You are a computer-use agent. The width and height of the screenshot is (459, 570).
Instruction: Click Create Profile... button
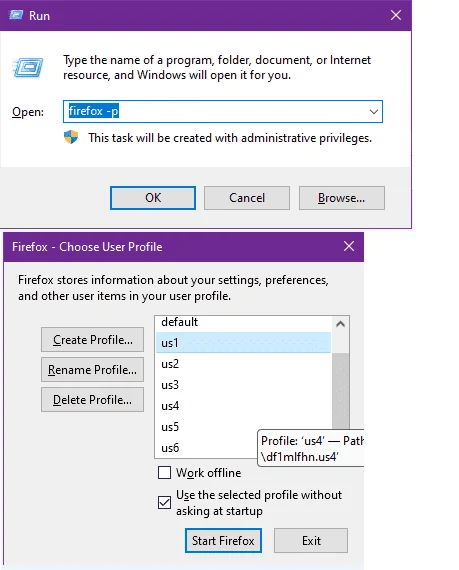[x=92, y=340]
